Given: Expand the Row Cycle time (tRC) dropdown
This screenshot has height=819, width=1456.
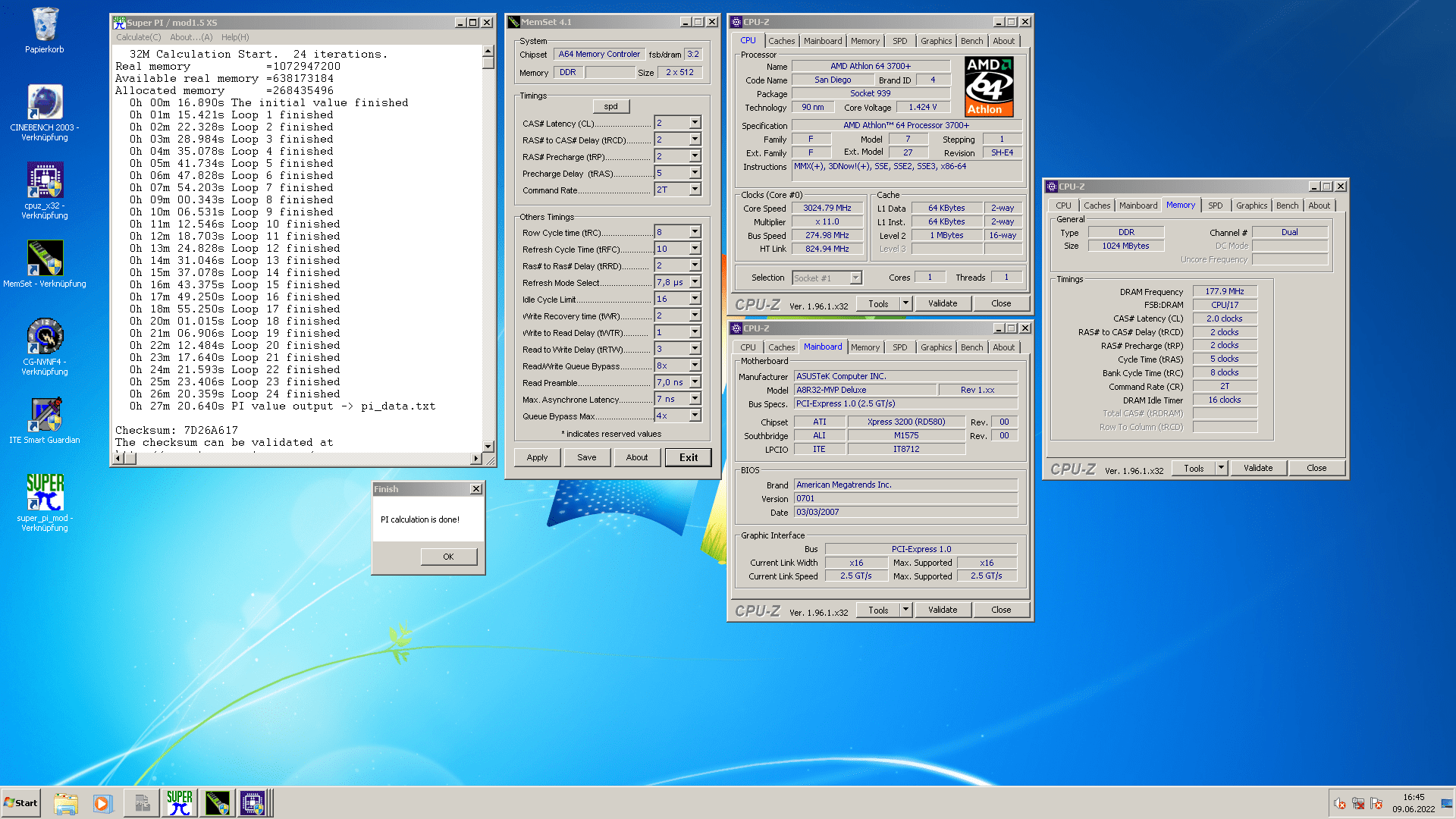Looking at the screenshot, I should point(695,232).
